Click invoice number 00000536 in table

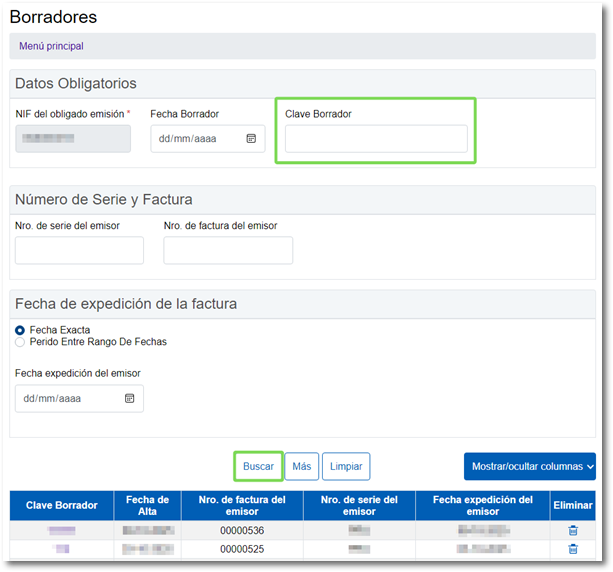pos(241,531)
